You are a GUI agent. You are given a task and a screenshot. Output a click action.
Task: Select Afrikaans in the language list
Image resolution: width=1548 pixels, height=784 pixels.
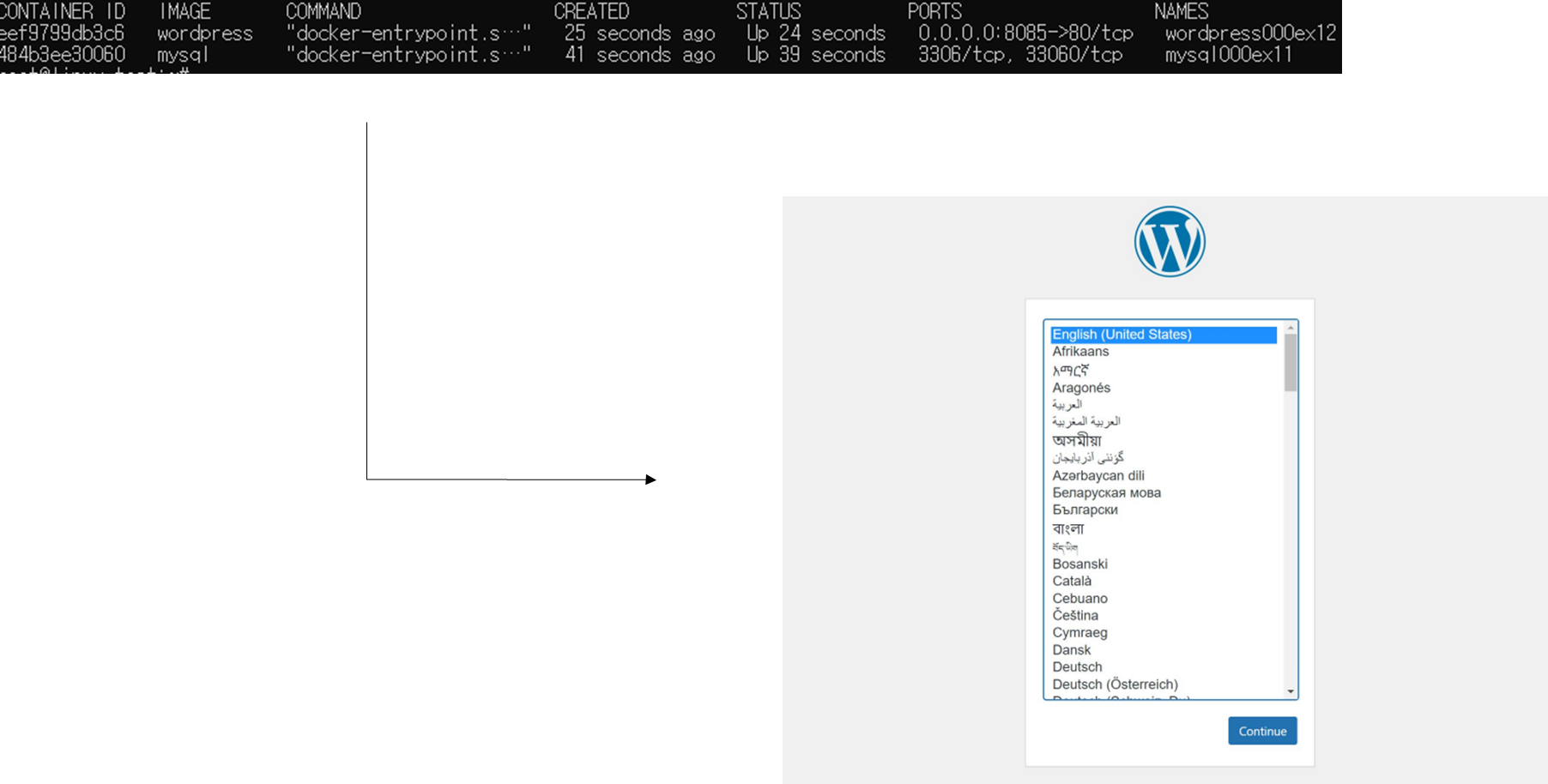tap(1080, 352)
